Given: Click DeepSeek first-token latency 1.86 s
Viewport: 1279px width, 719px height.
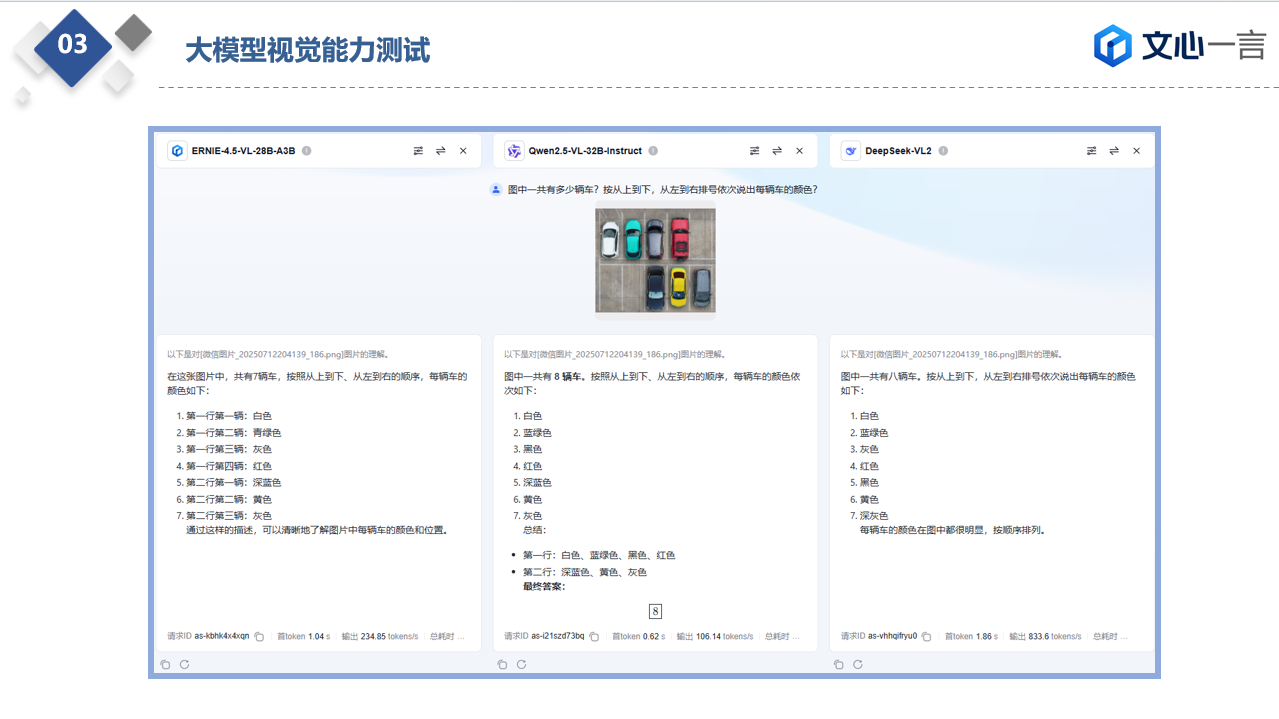Looking at the screenshot, I should pyautogui.click(x=971, y=636).
